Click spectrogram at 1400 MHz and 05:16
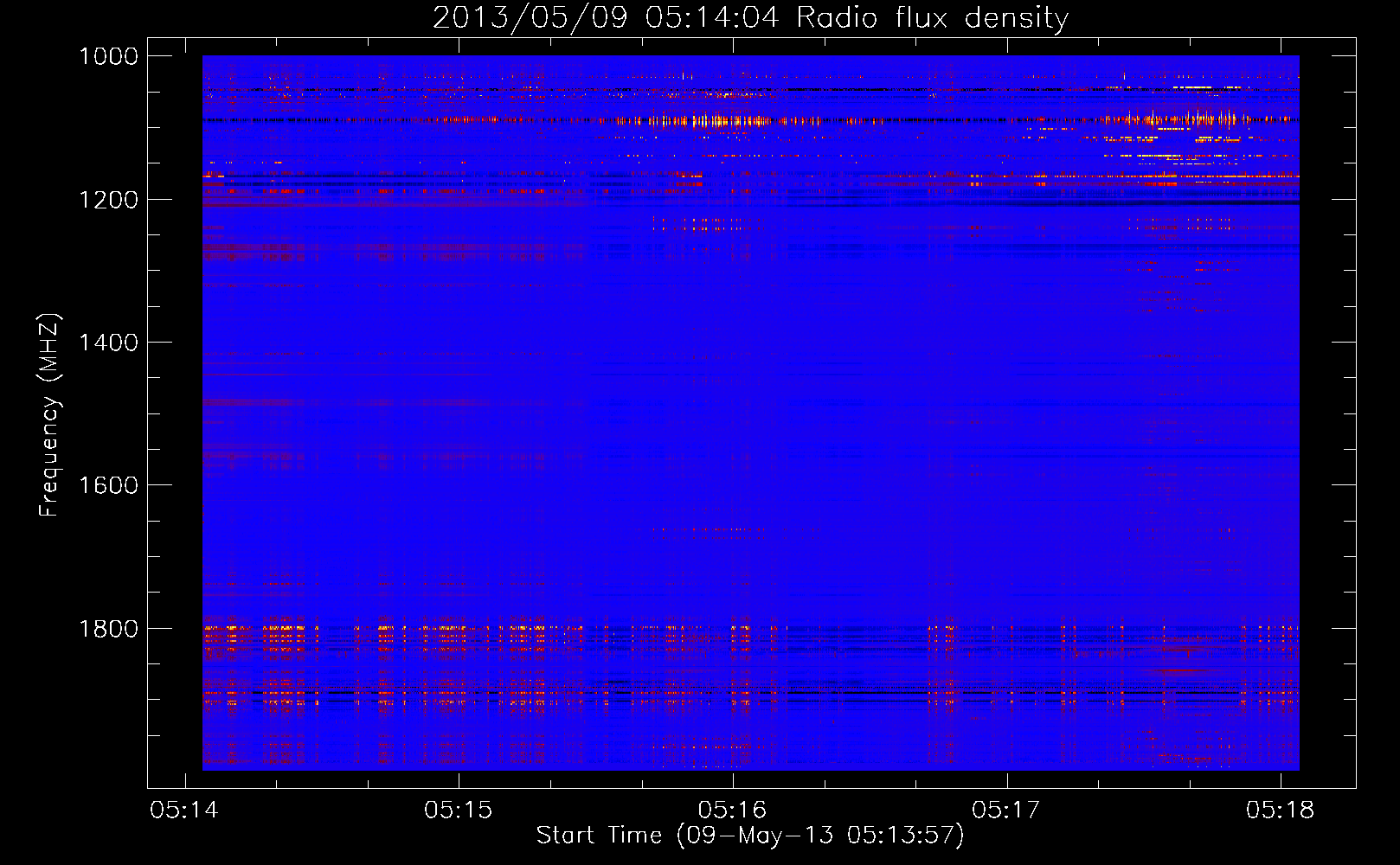The image size is (1400, 865). pos(733,343)
